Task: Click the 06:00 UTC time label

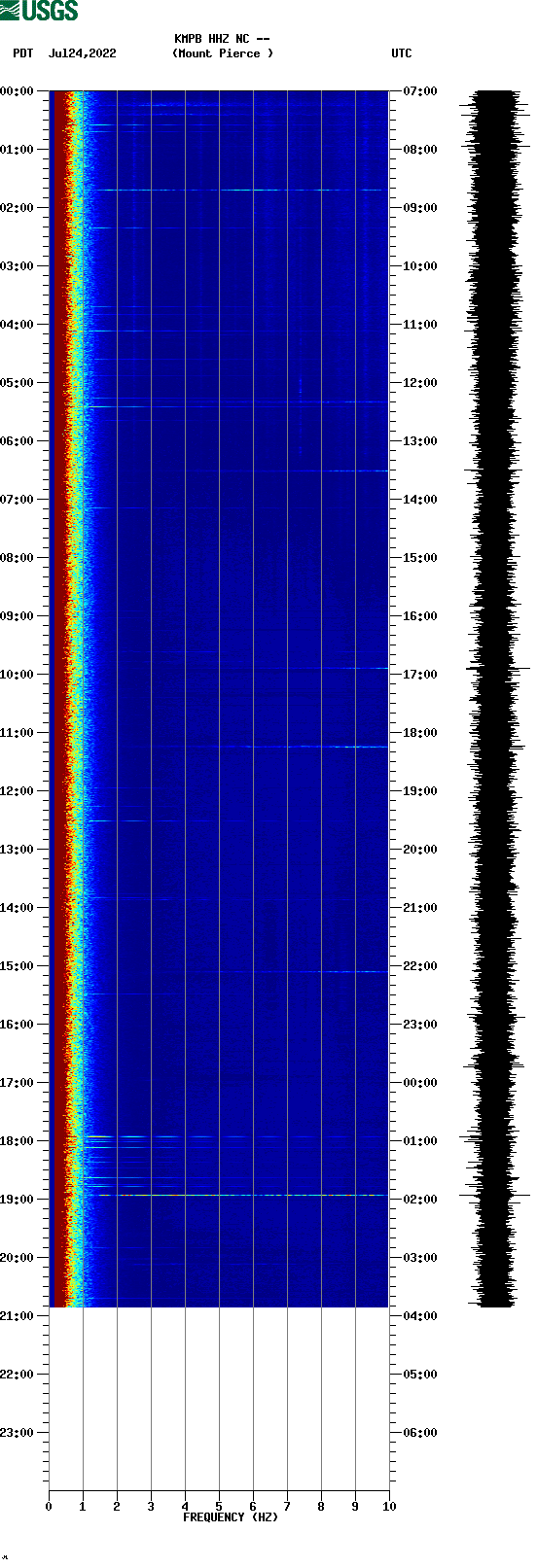Action: (x=420, y=1433)
